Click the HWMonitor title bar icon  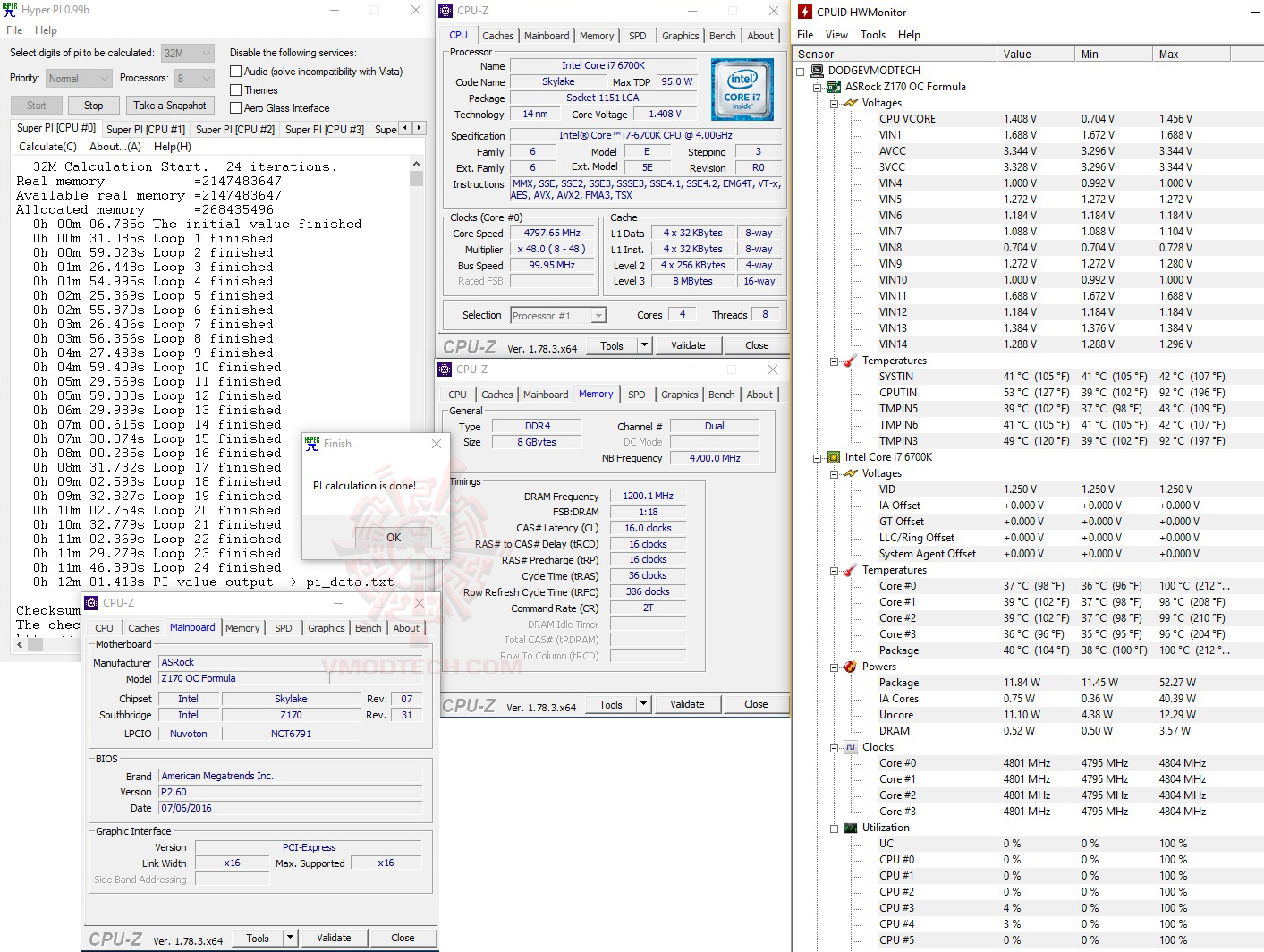(x=805, y=12)
